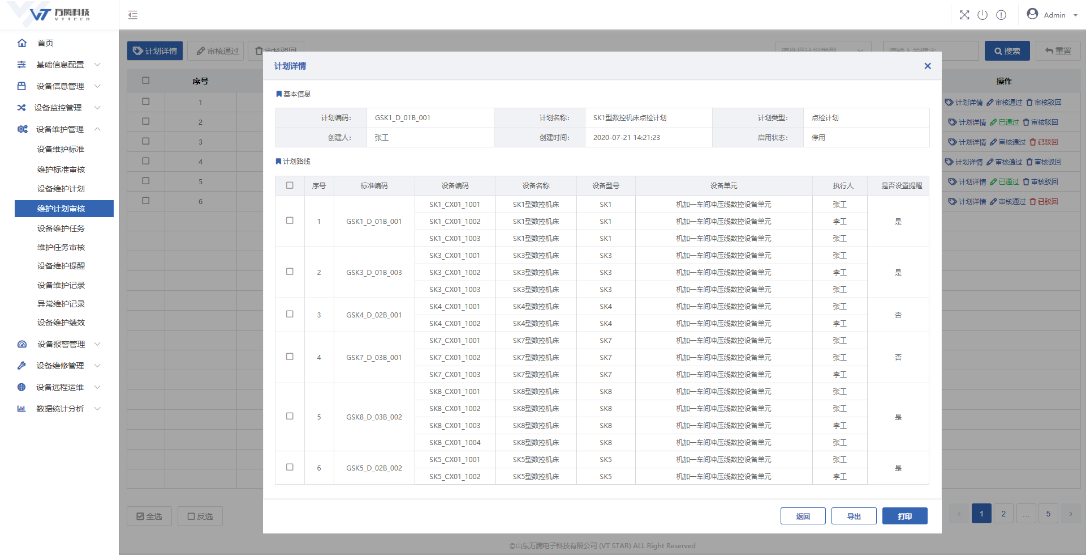Image resolution: width=1086 pixels, height=555 pixels.
Task: Click the sidebar collapse icon in header
Action: [x=133, y=15]
